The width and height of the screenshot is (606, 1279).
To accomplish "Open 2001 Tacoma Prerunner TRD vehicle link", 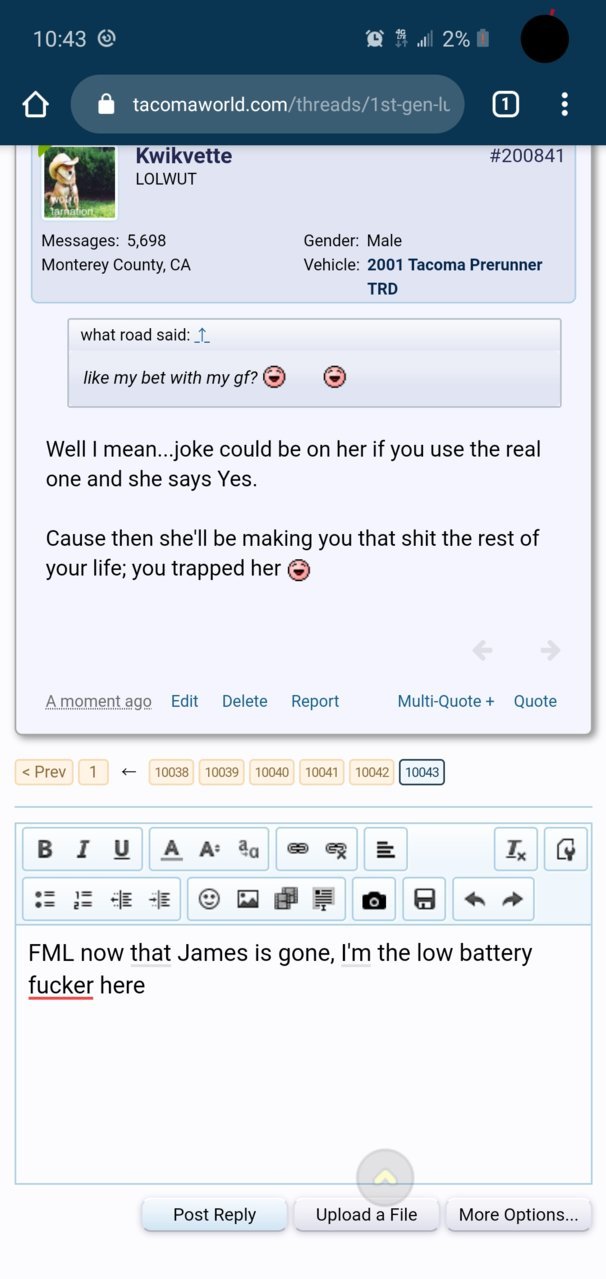I will pyautogui.click(x=455, y=276).
